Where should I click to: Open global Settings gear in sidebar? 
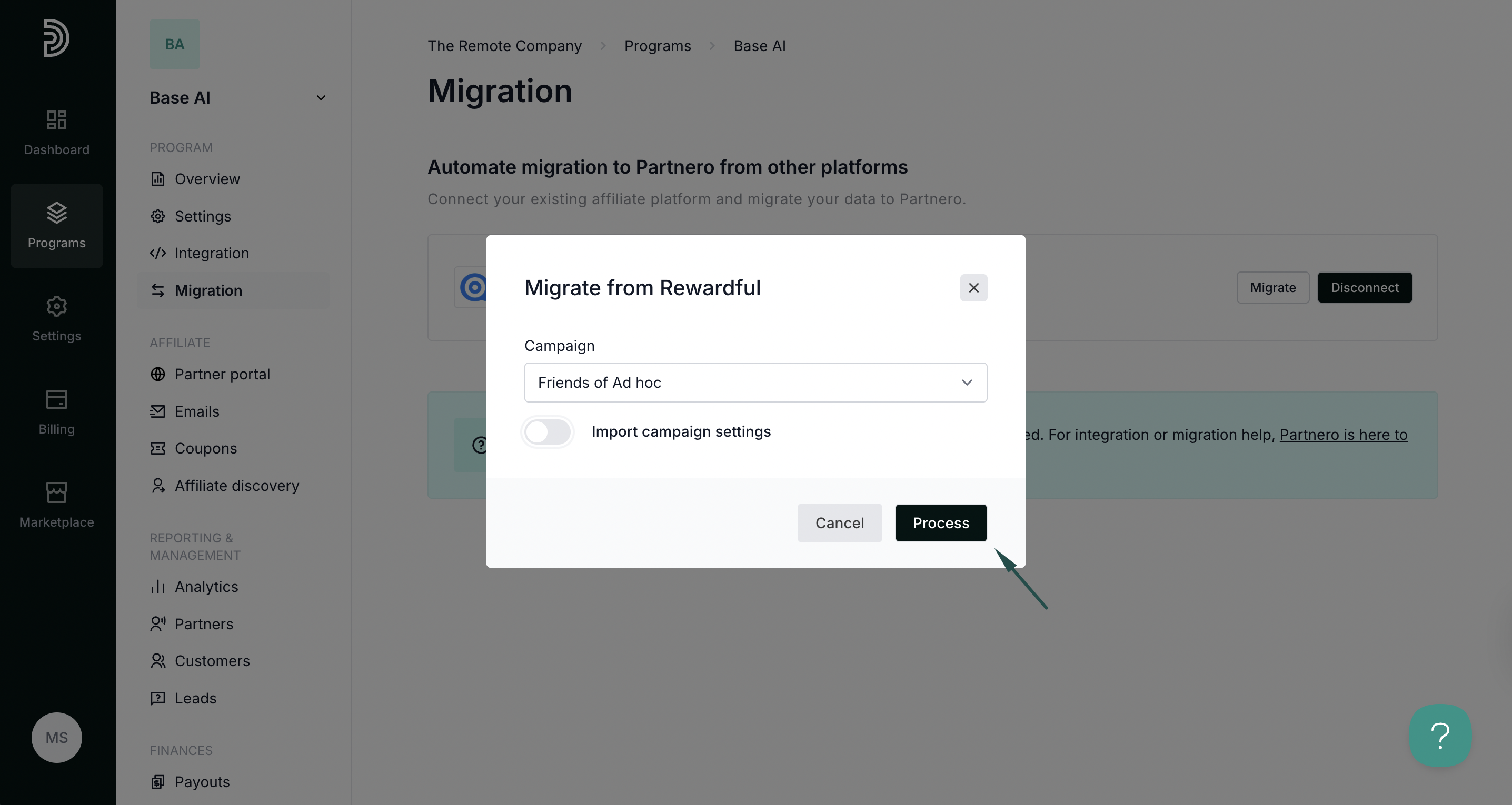pos(56,306)
